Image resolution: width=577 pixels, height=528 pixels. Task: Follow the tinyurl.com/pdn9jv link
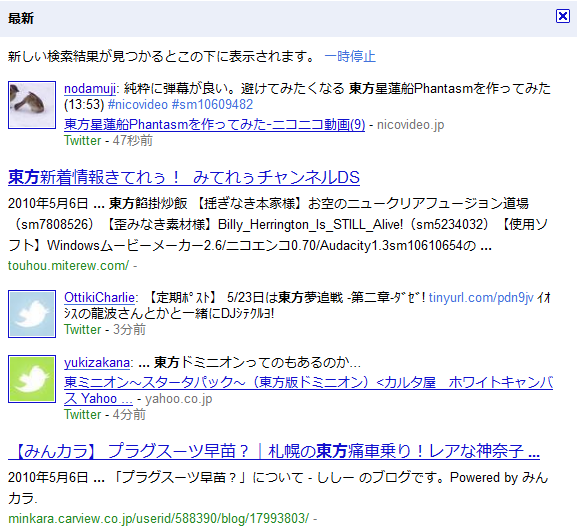pyautogui.click(x=481, y=297)
